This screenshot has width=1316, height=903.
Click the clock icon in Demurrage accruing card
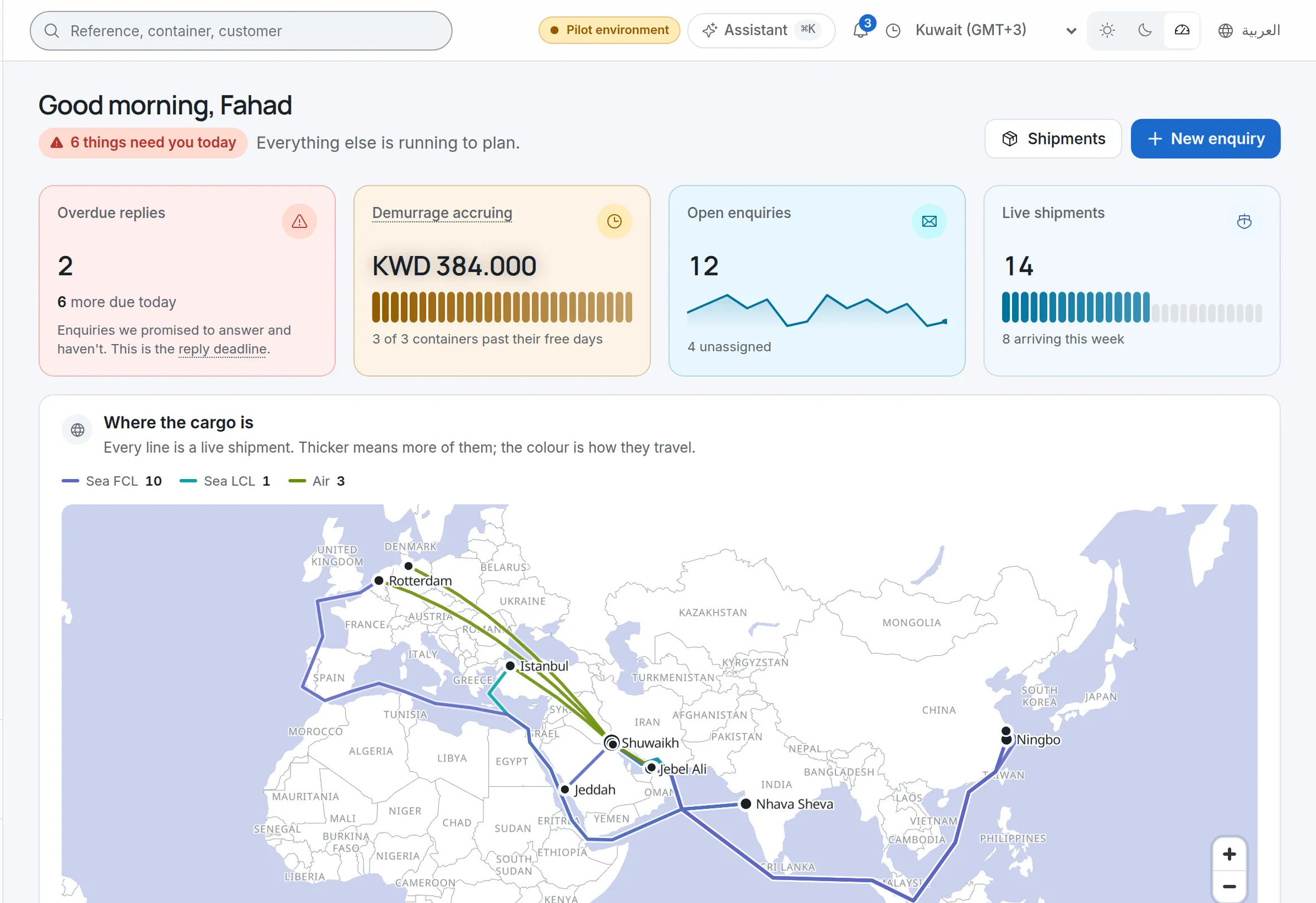[x=615, y=221]
